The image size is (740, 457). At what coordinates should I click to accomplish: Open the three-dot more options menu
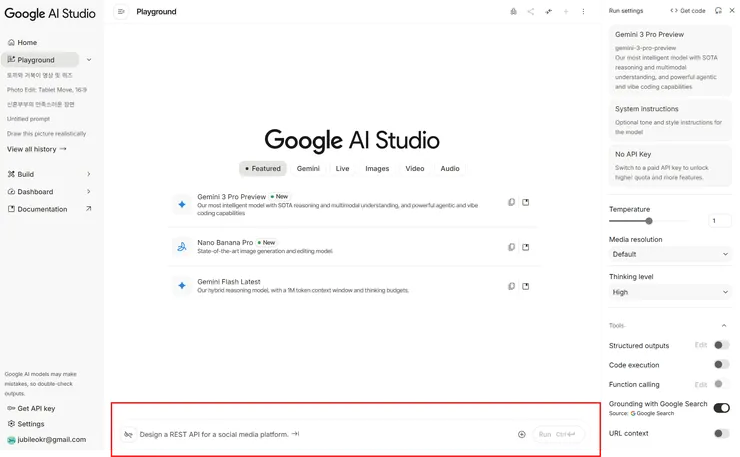click(x=583, y=11)
